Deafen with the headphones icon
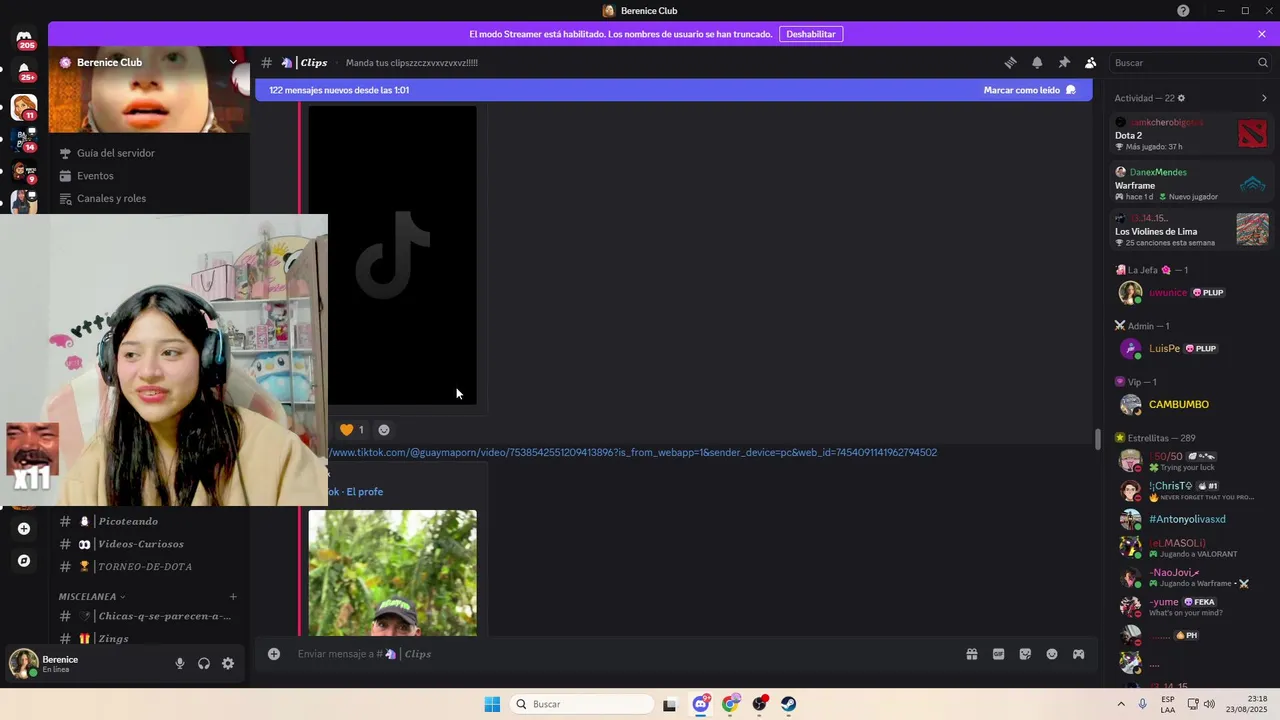 [204, 663]
